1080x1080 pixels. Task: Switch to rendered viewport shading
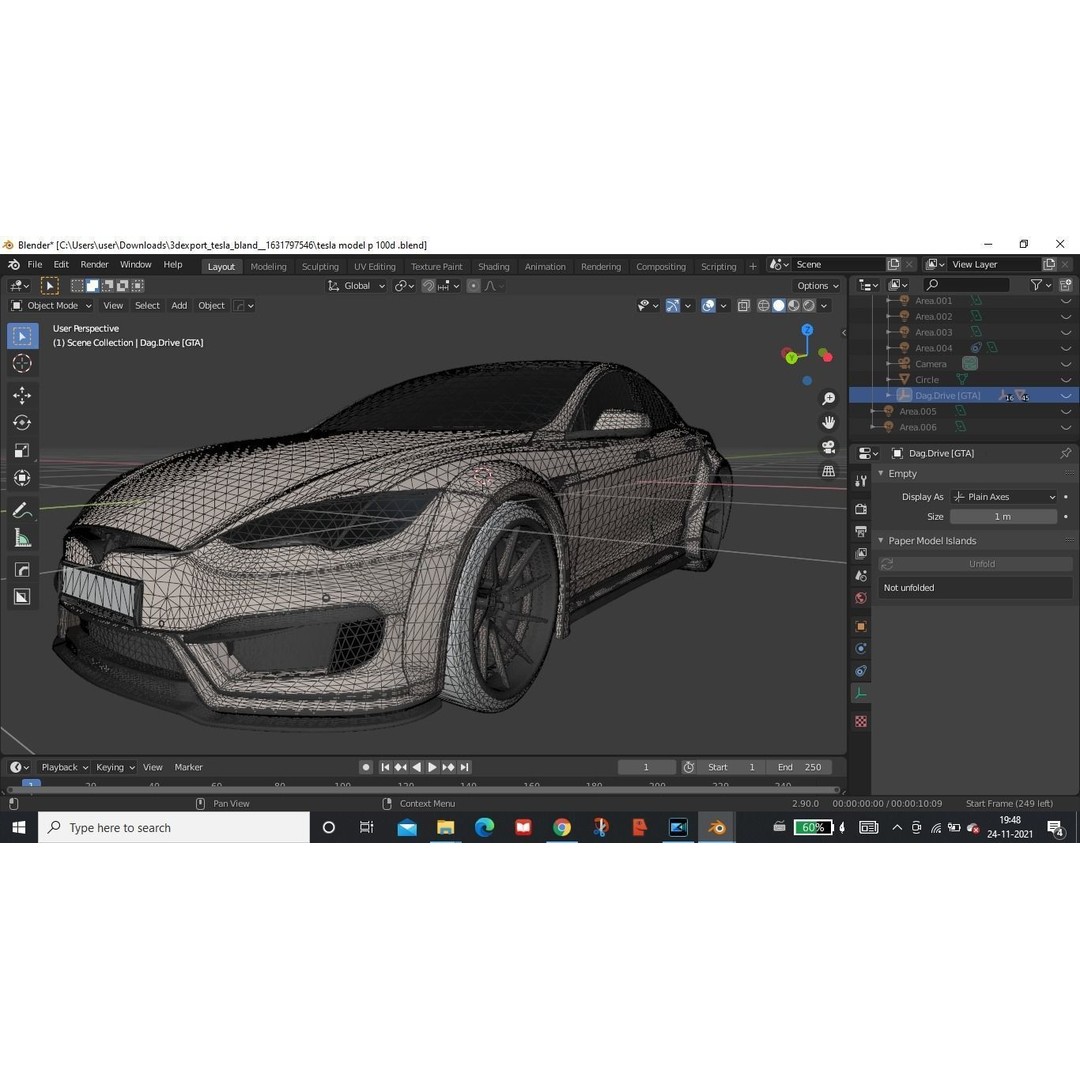[809, 305]
